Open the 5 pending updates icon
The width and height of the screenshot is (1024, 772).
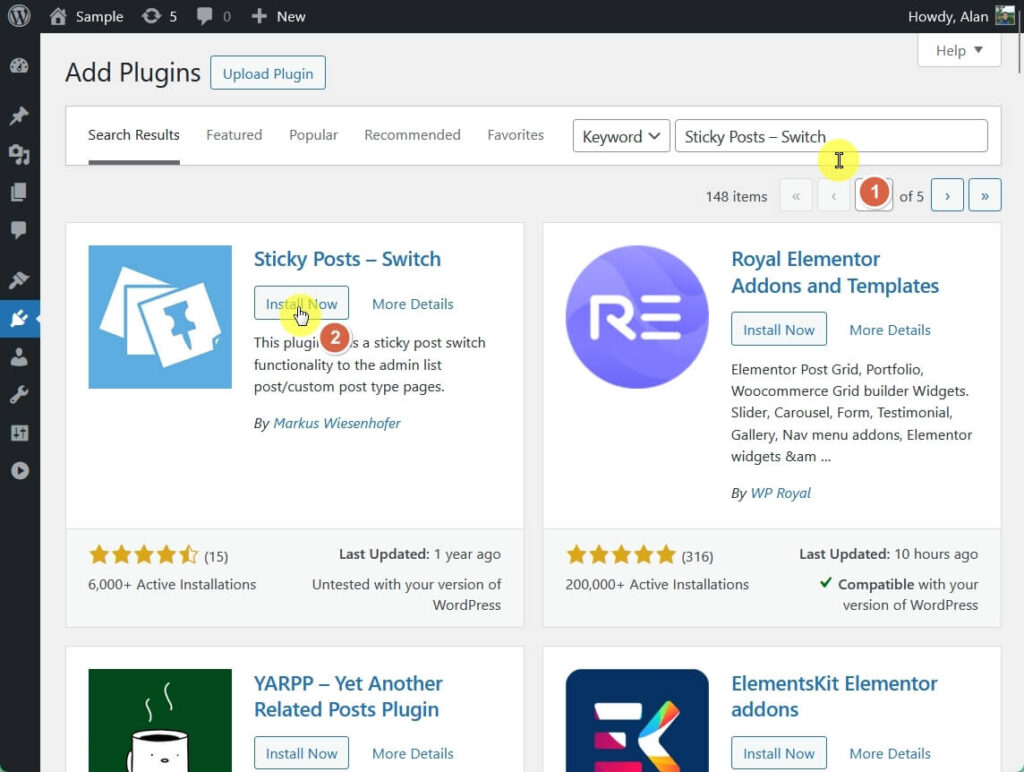point(159,16)
